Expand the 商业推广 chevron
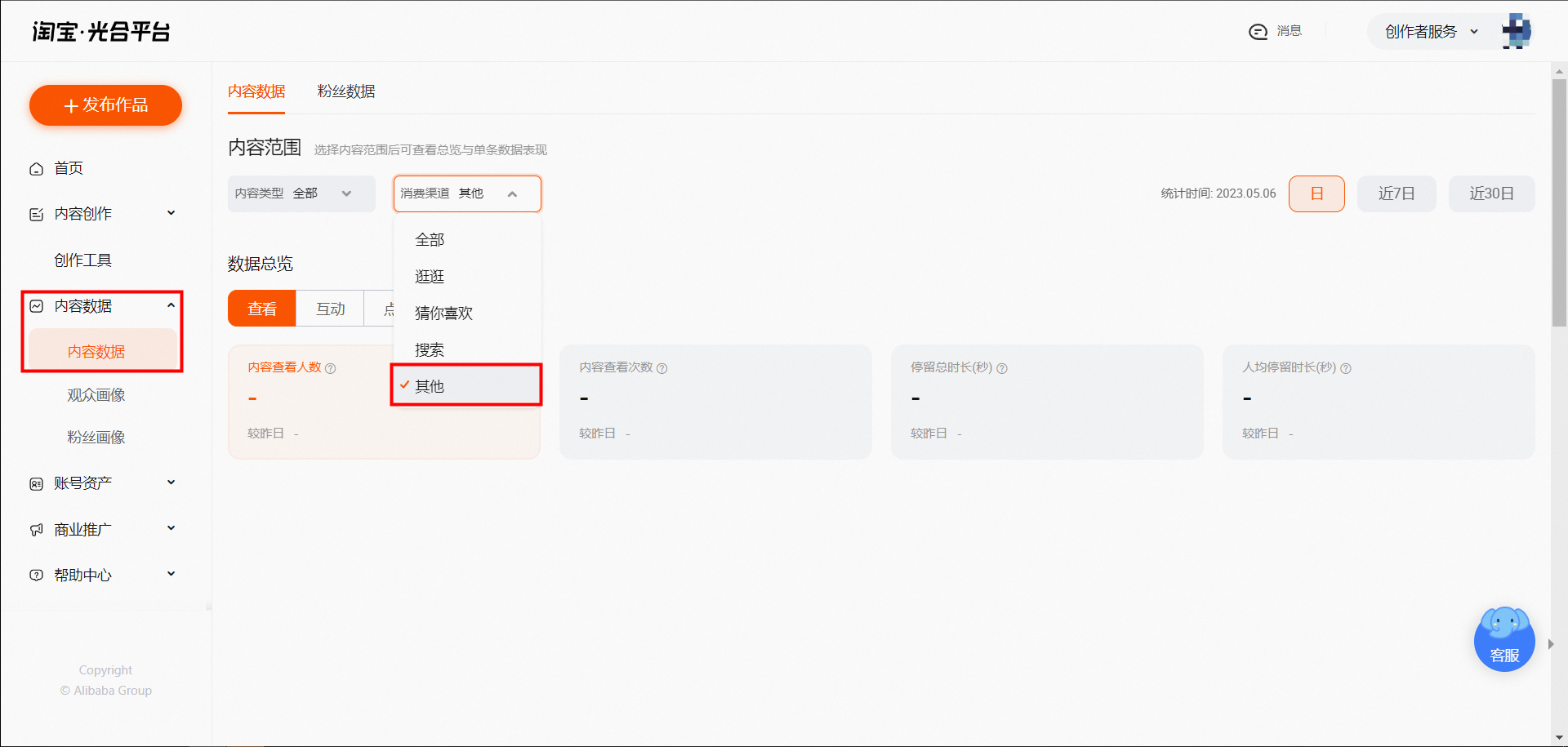Viewport: 1568px width, 747px height. coord(171,528)
